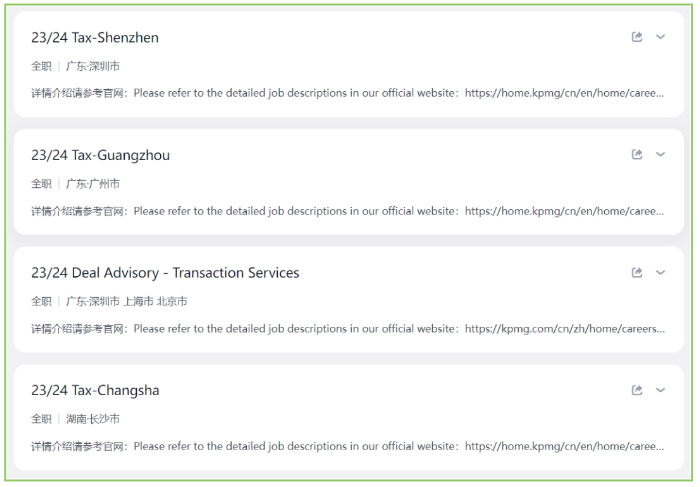
Task: Open 23/24 Deal Advisory - Transaction Services title
Action: (x=165, y=273)
